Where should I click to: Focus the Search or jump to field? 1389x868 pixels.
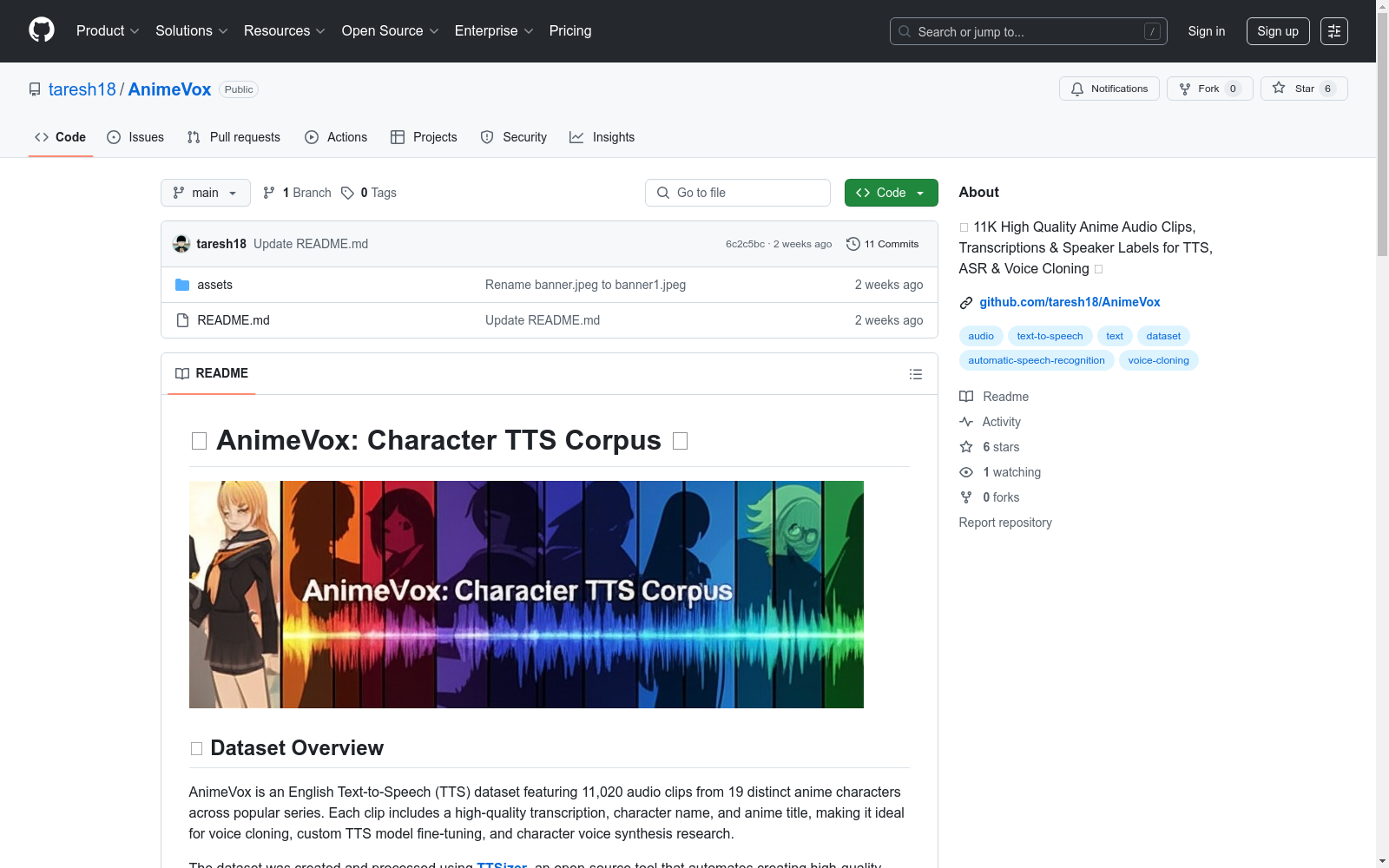click(x=1029, y=31)
